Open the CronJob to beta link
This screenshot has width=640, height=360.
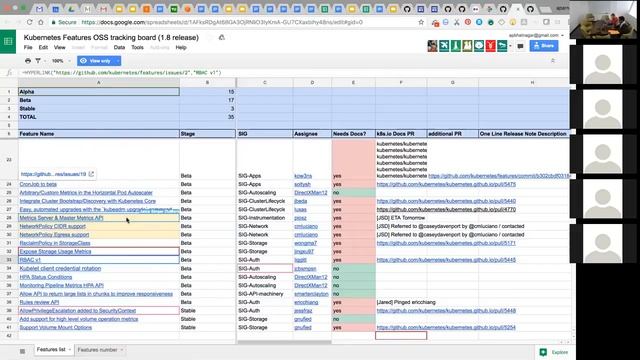tap(38, 184)
